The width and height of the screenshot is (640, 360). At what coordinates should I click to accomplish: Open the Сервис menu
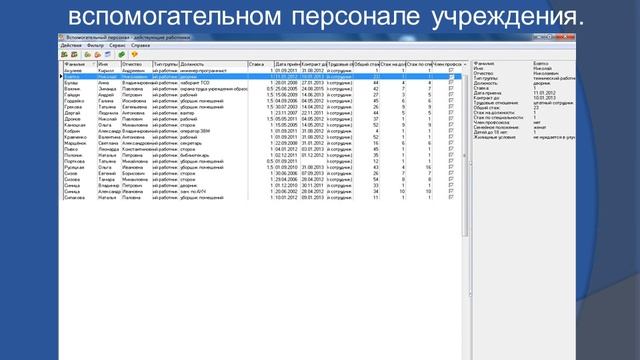point(118,46)
